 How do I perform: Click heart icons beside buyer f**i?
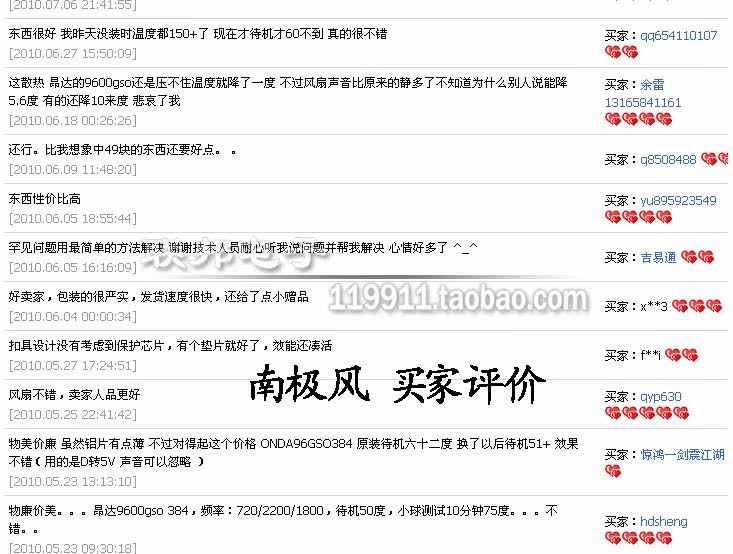click(x=681, y=355)
